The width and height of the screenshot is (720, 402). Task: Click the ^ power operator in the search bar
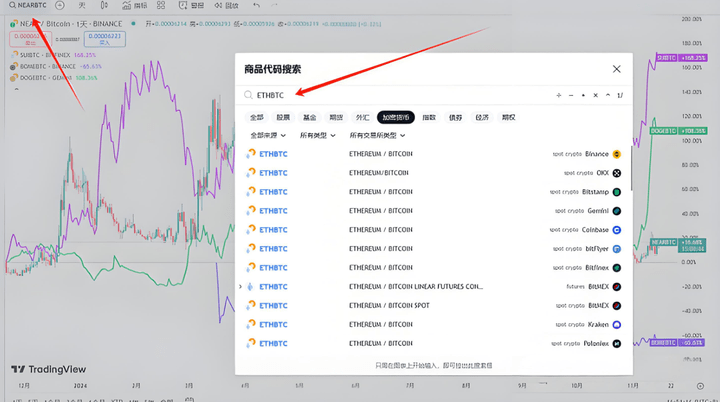[608, 95]
